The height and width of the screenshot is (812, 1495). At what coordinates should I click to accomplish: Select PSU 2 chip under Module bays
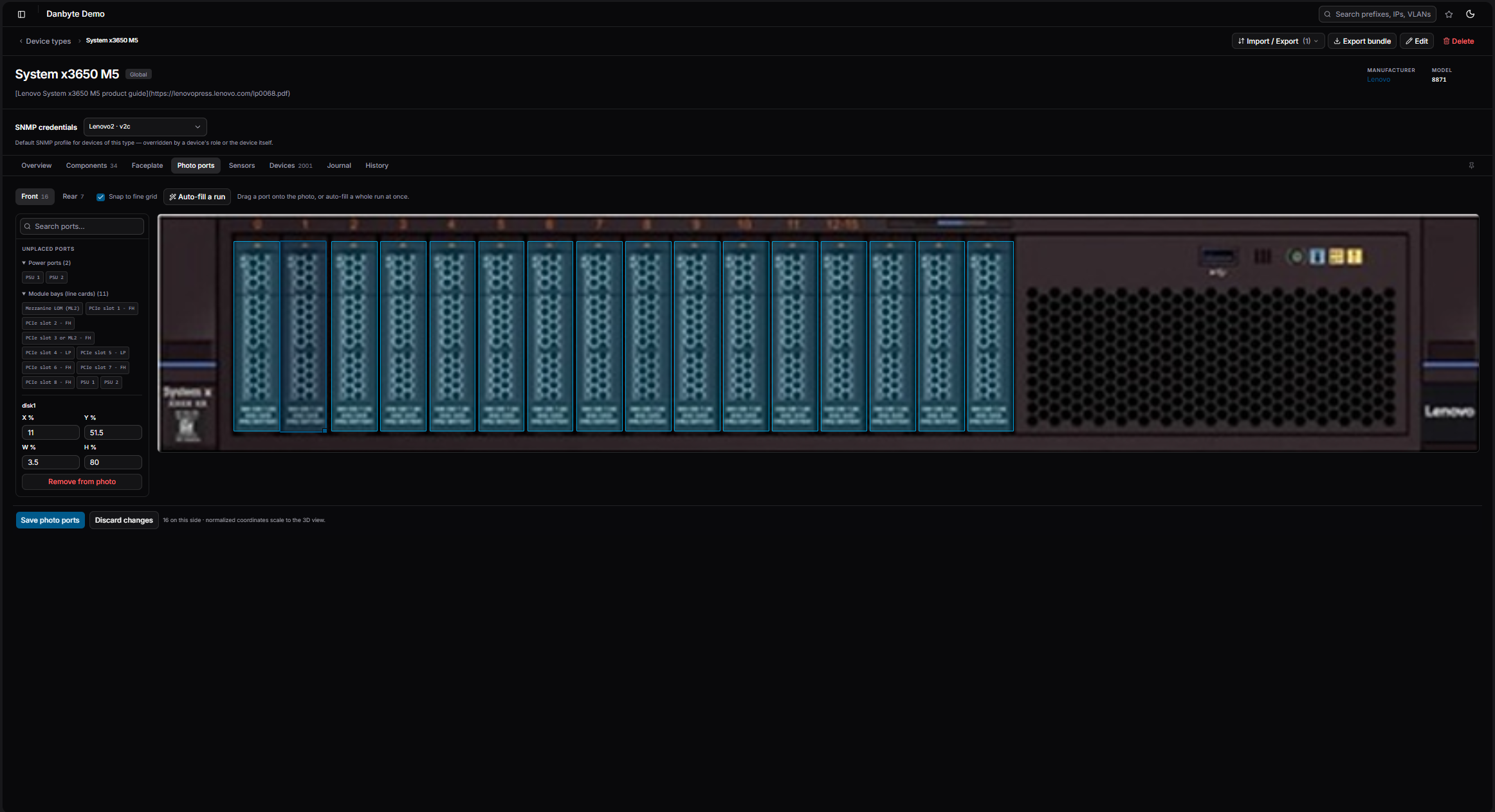coord(111,383)
